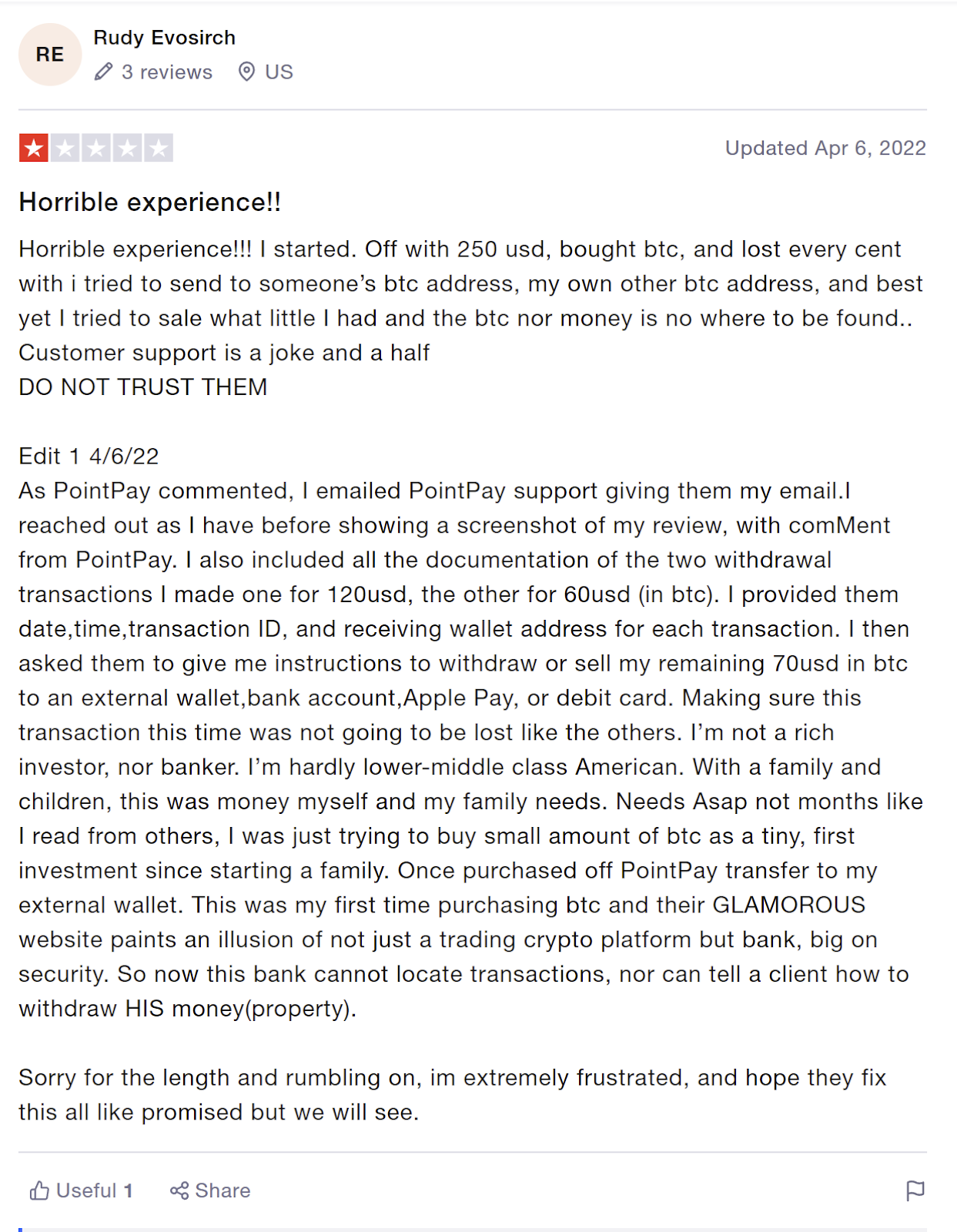
Task: Share this review
Action: click(210, 1191)
